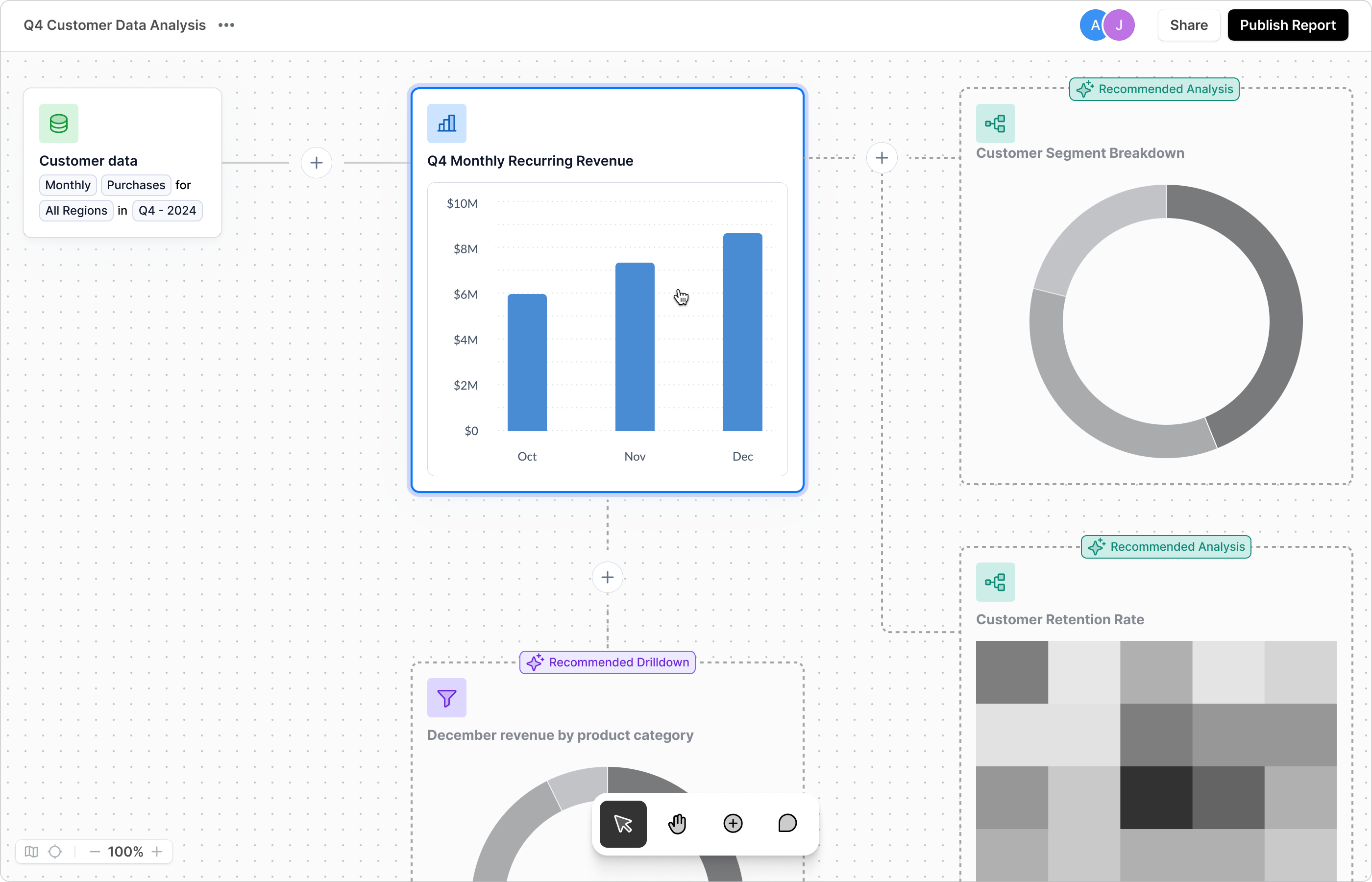1372x882 pixels.
Task: Click the green database icon on Customer data
Action: tap(59, 123)
